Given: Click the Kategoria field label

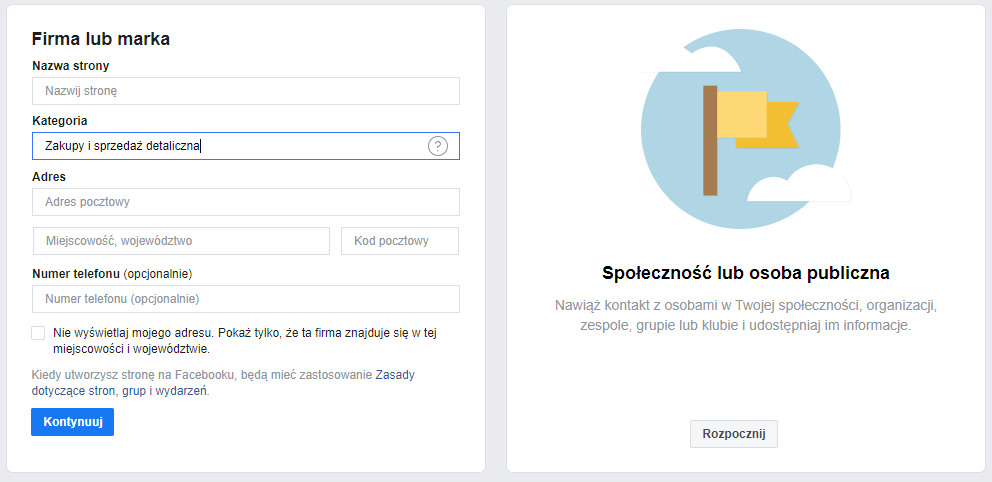Looking at the screenshot, I should coord(59,121).
